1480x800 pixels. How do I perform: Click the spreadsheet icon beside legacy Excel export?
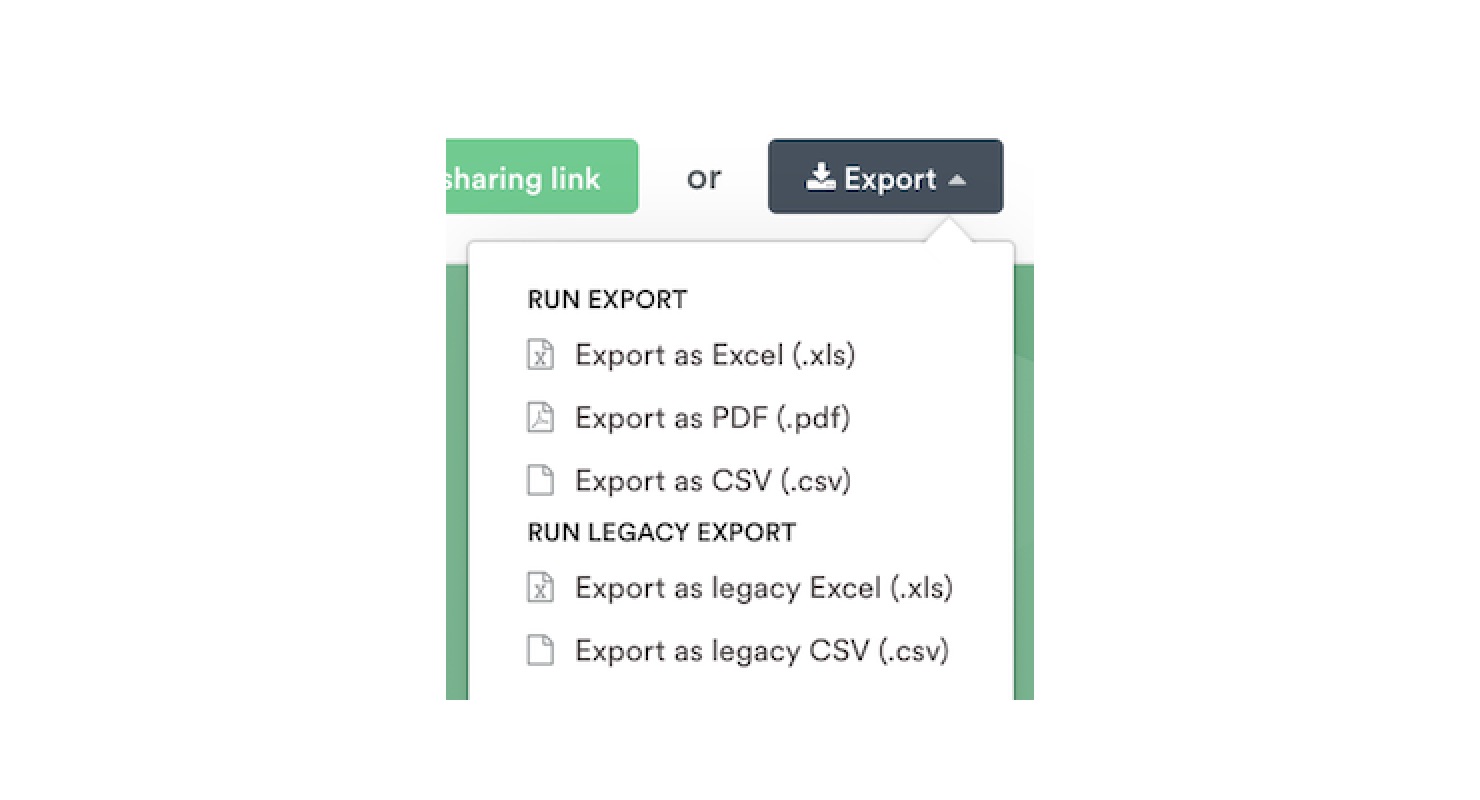pos(540,588)
